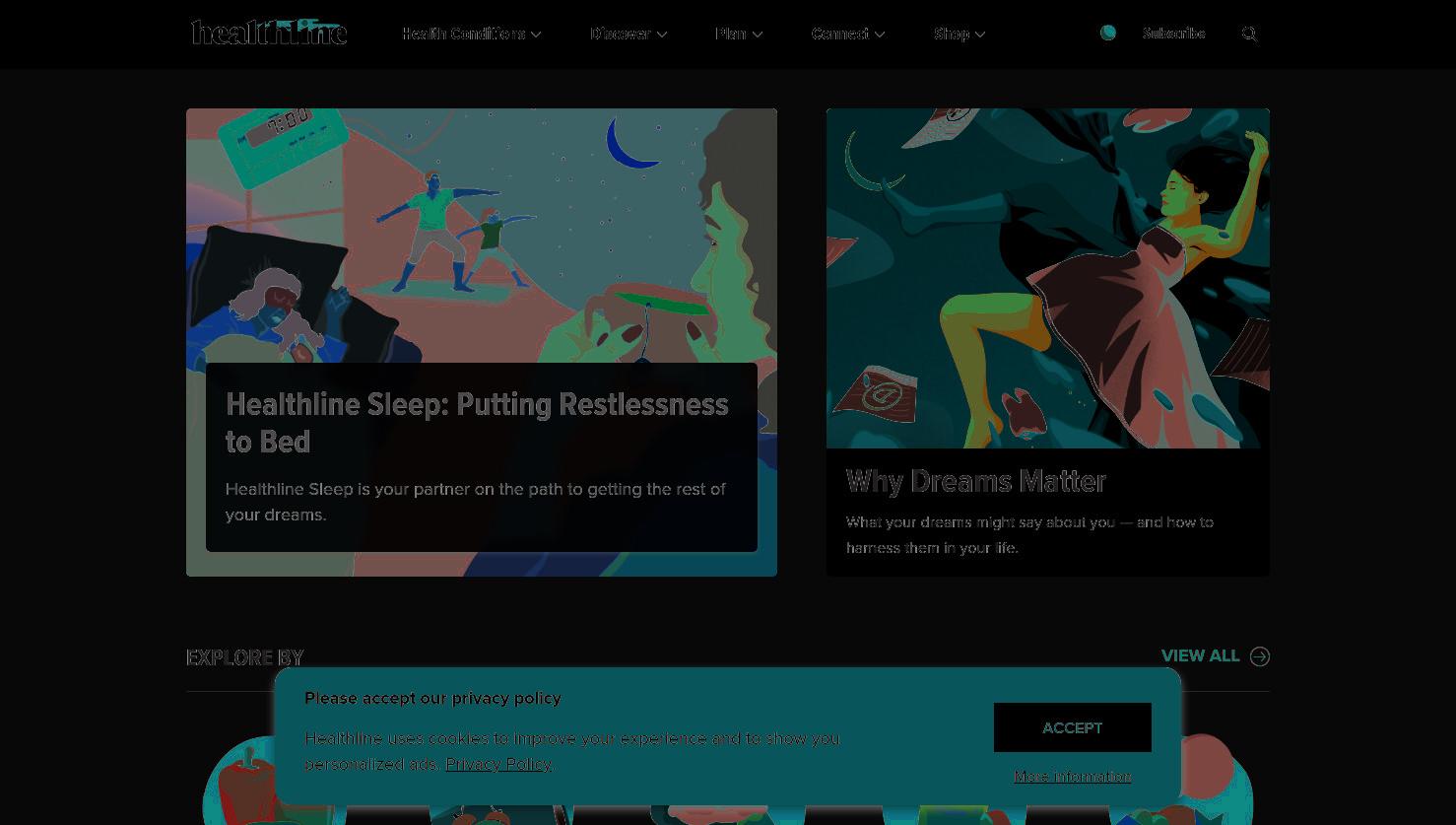Open the Plan dropdown menu

click(739, 34)
